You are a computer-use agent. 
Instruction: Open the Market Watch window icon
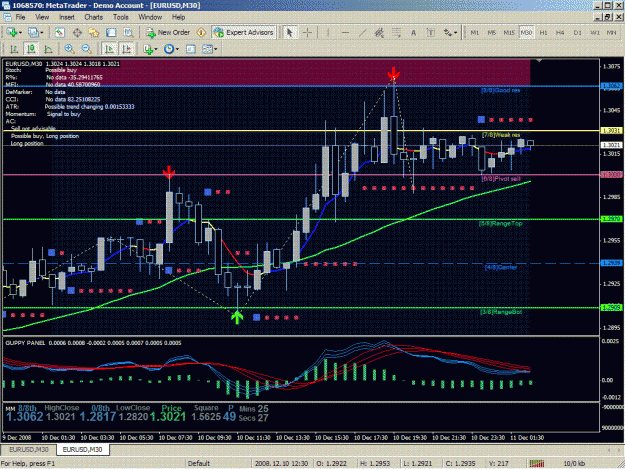coord(59,33)
